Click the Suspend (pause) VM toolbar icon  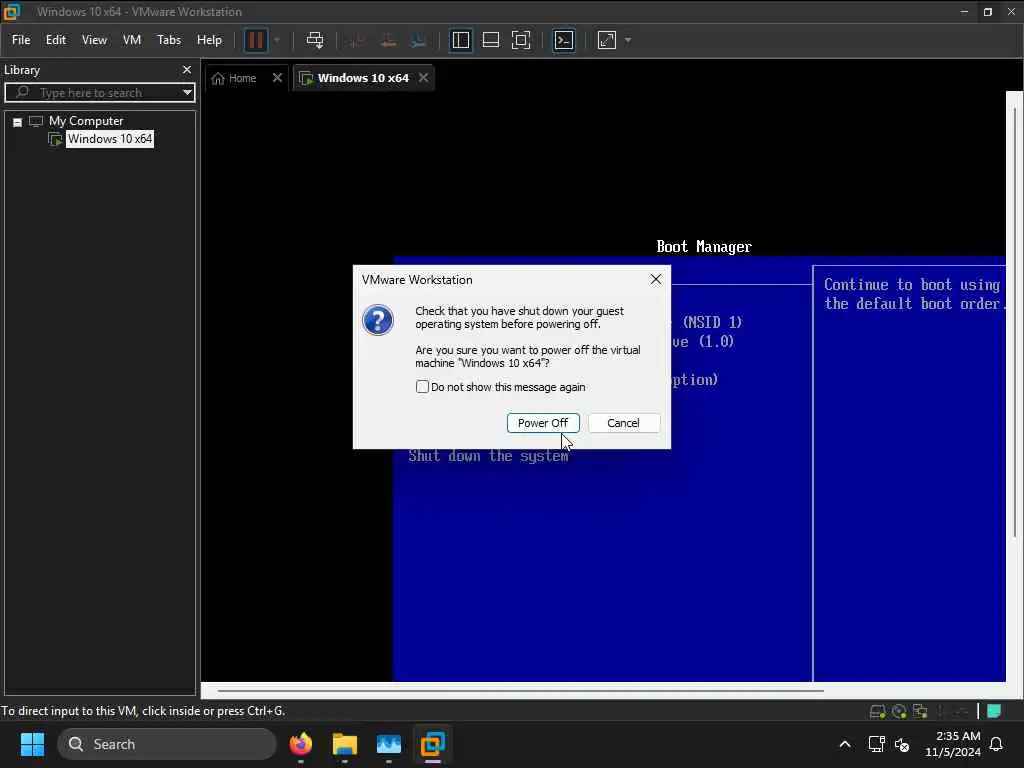pyautogui.click(x=255, y=40)
